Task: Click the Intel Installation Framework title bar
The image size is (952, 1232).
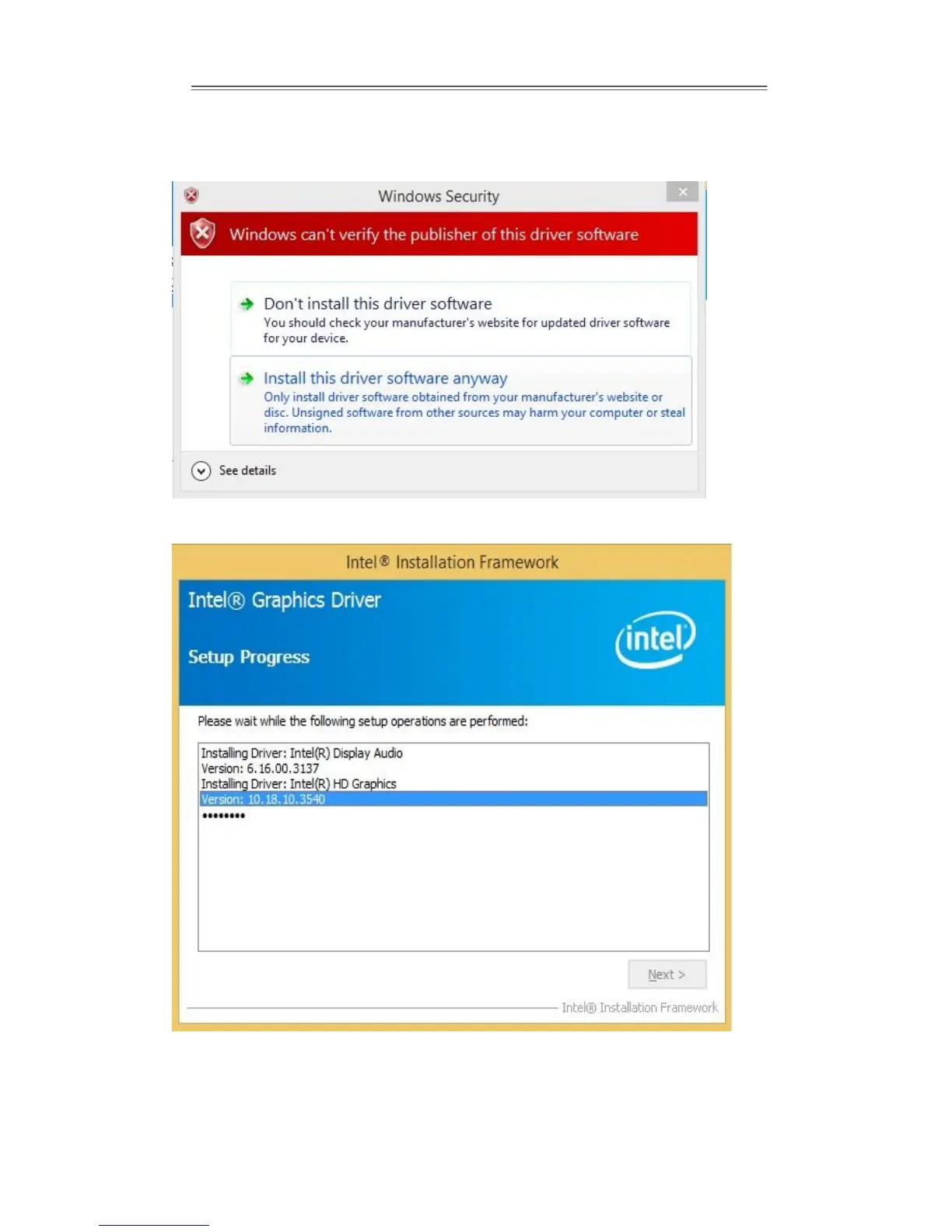Action: tap(452, 562)
